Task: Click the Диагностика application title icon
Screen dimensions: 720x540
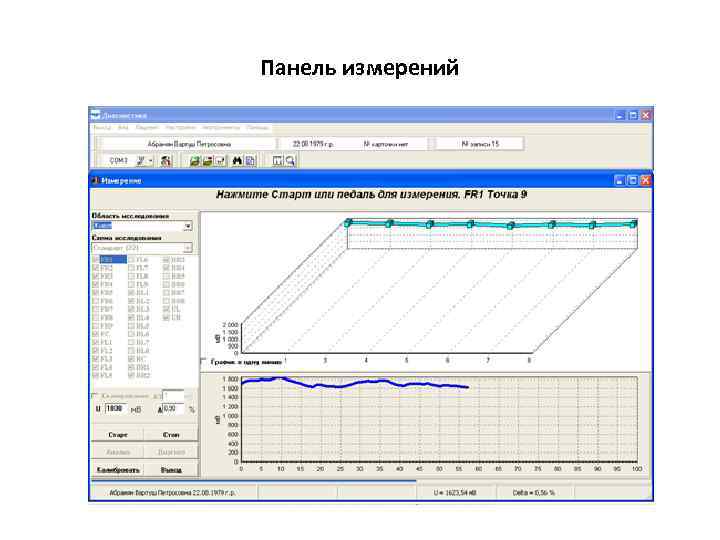Action: click(96, 115)
